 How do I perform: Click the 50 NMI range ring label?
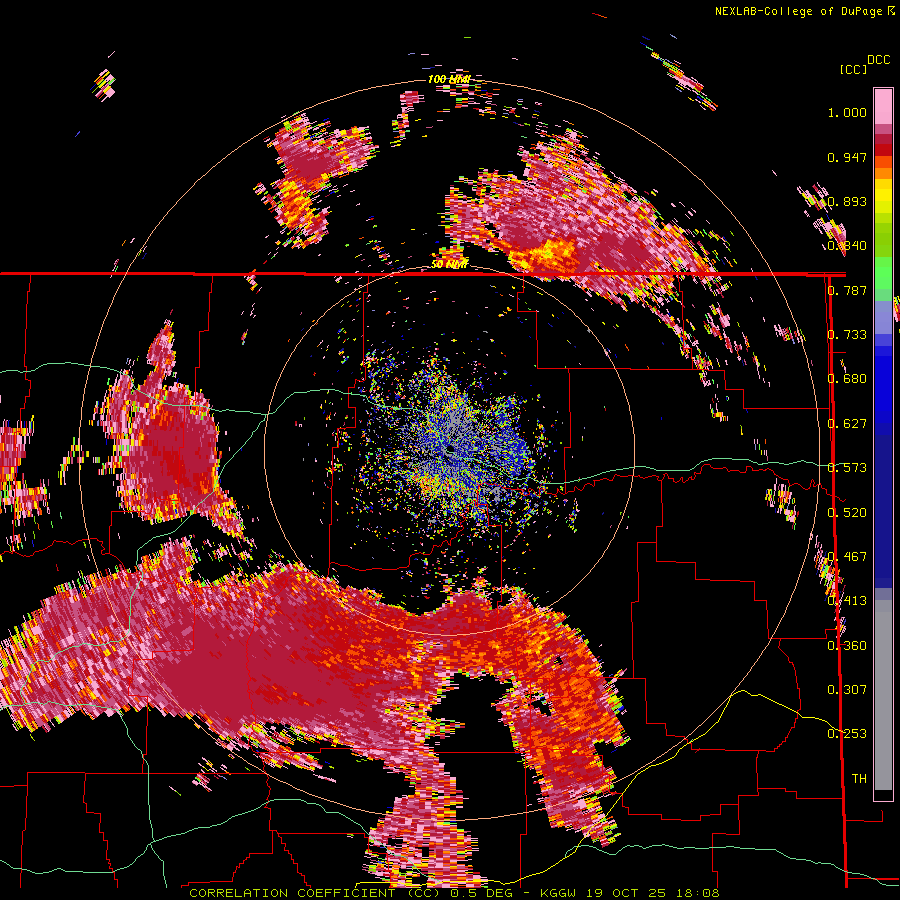pyautogui.click(x=449, y=264)
